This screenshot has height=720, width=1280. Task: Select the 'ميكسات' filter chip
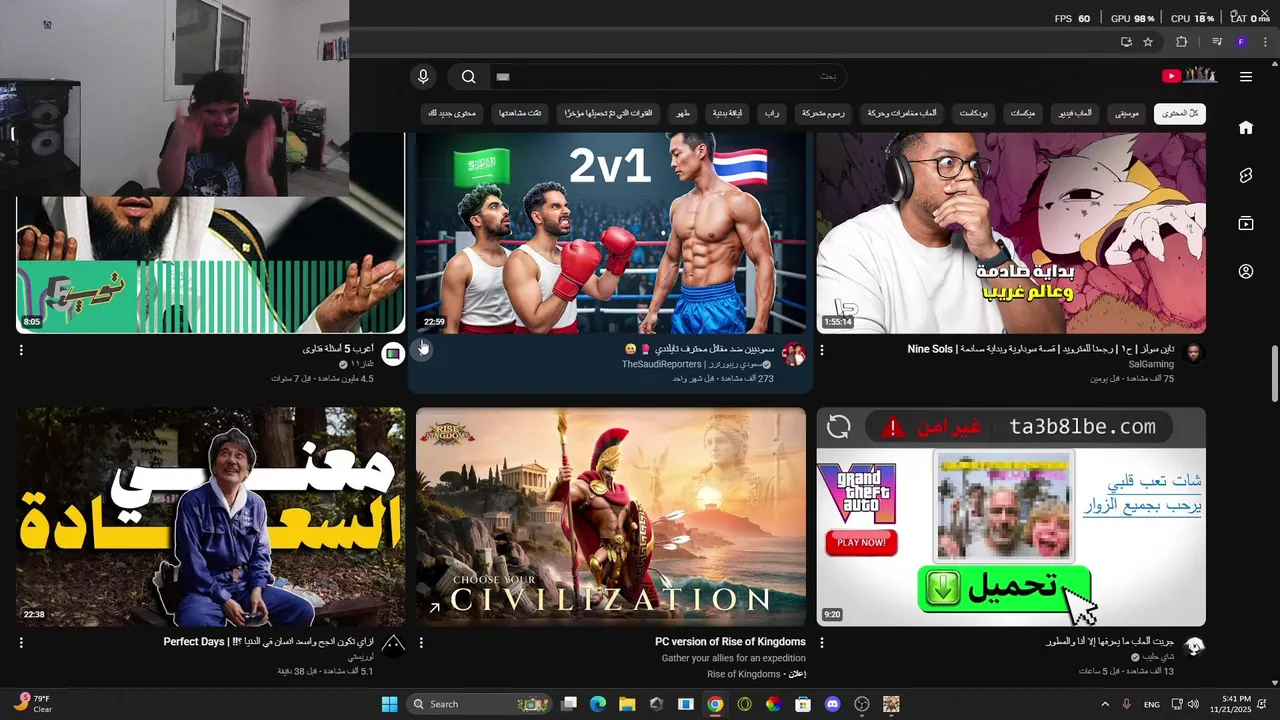tap(1022, 114)
